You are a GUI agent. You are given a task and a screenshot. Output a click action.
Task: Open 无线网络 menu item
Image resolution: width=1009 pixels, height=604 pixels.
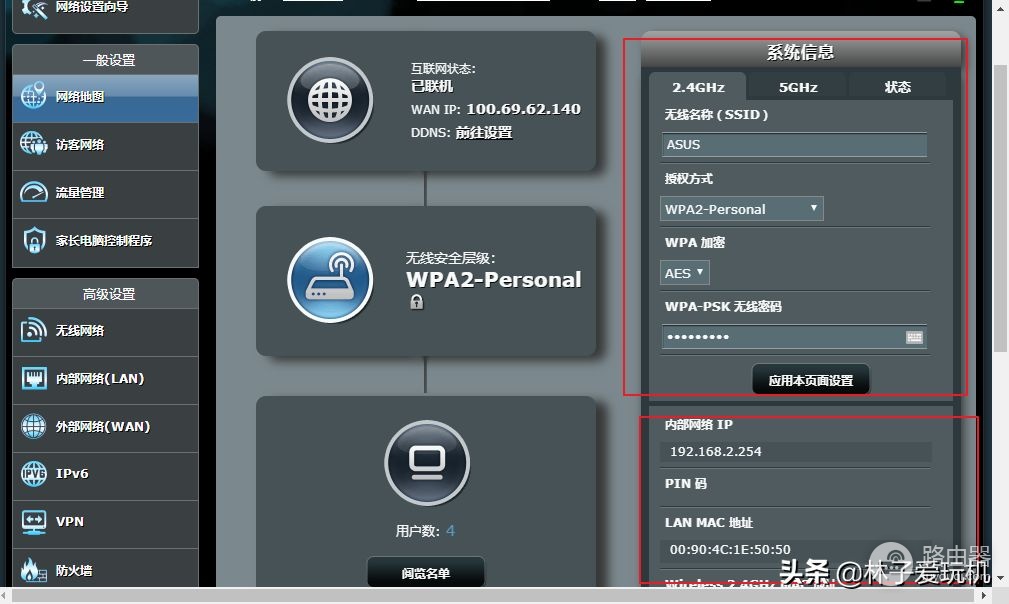click(x=106, y=333)
